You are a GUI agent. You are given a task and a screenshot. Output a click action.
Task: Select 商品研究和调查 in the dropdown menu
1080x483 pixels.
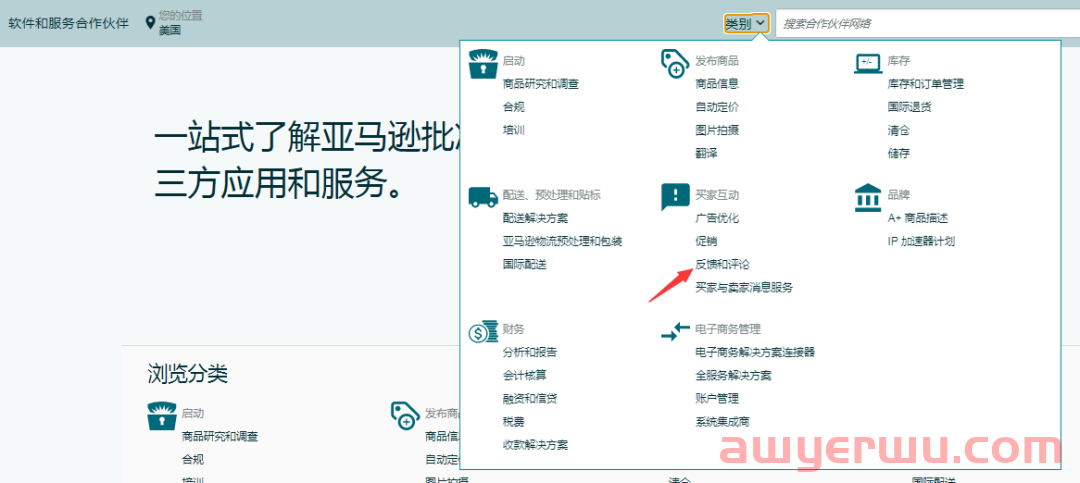click(x=541, y=84)
